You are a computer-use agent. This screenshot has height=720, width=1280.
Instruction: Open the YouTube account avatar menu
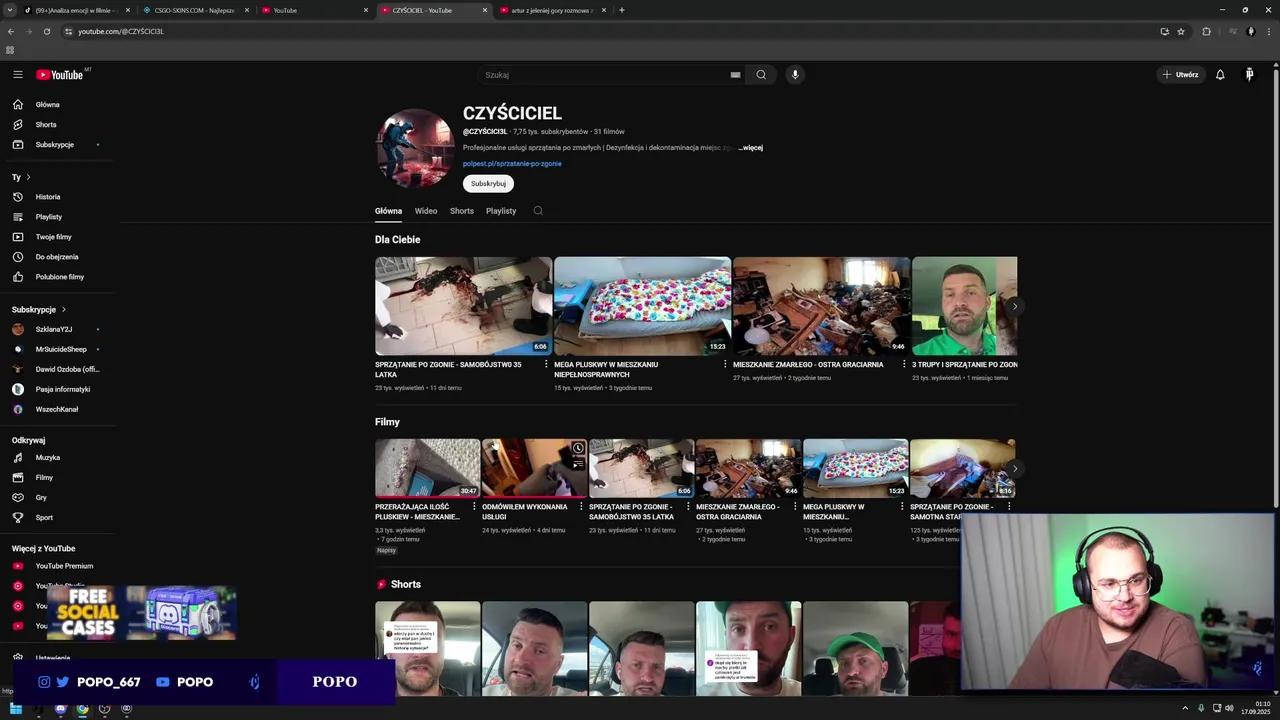(x=1249, y=75)
